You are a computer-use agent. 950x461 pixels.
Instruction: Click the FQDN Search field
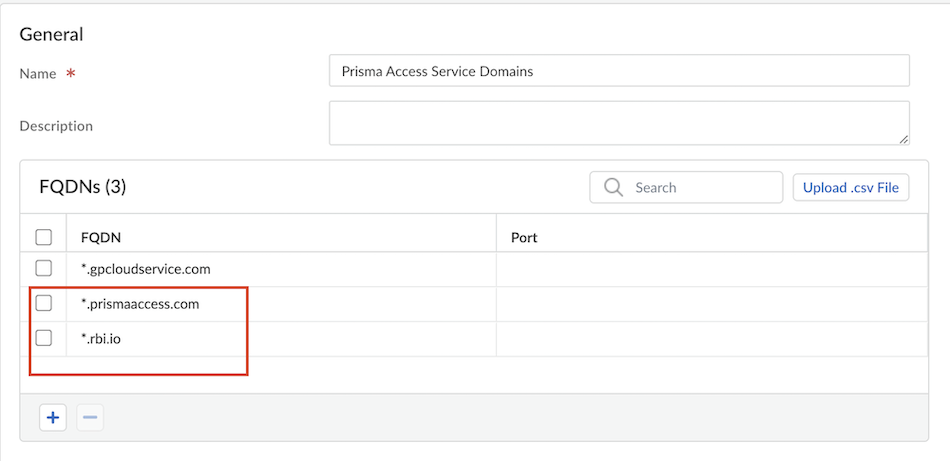[700, 187]
